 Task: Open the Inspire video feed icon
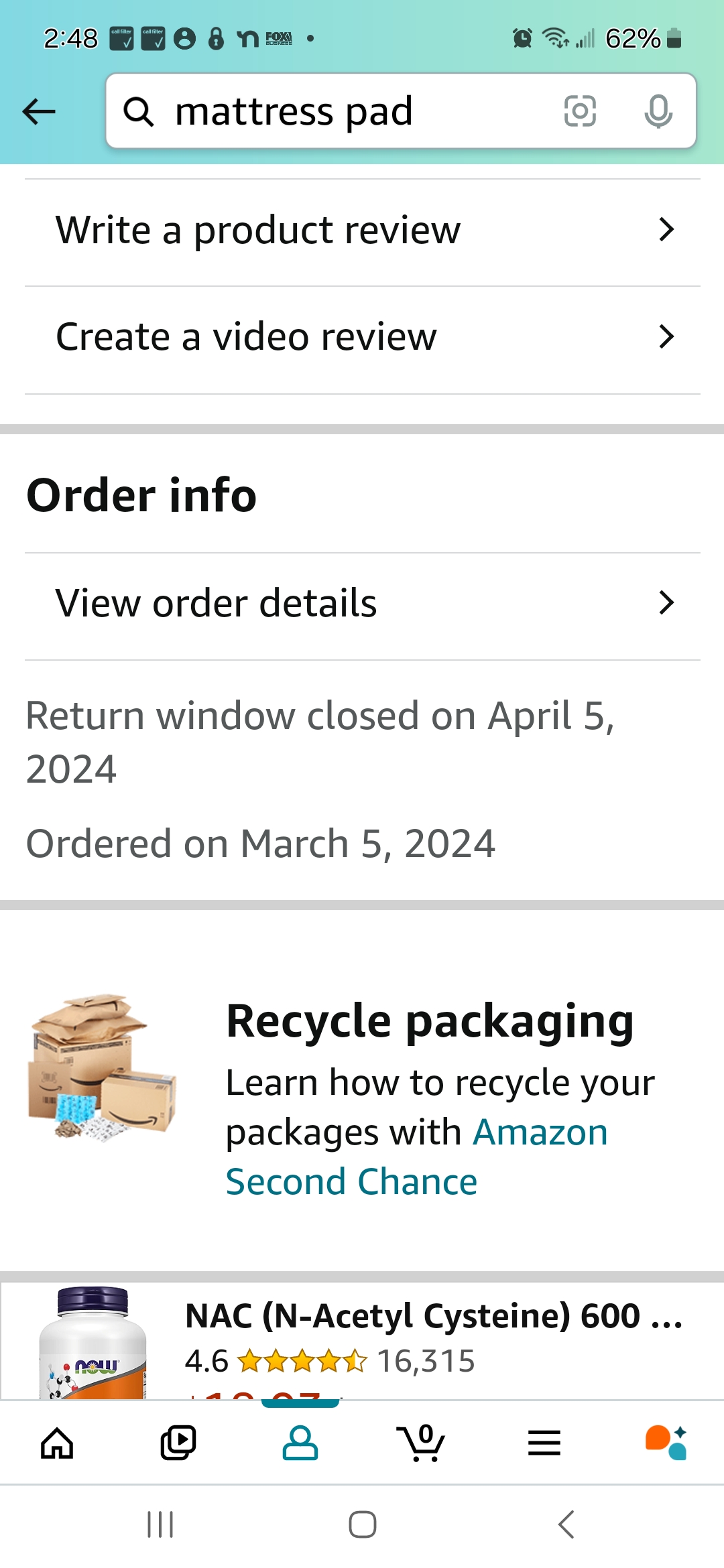point(178,1443)
